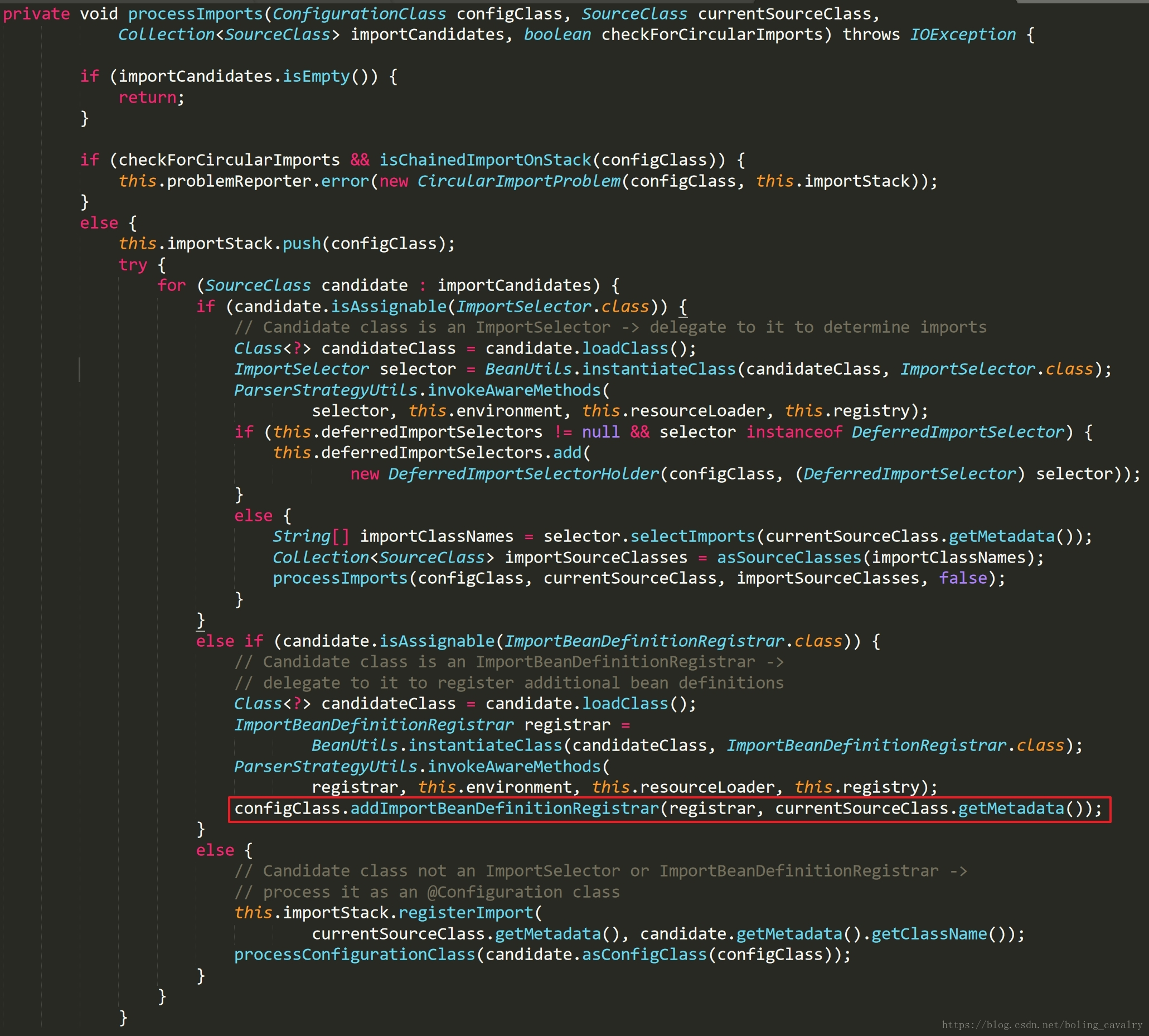Viewport: 1149px width, 1036px height.
Task: Click the registerImport method call
Action: (466, 912)
